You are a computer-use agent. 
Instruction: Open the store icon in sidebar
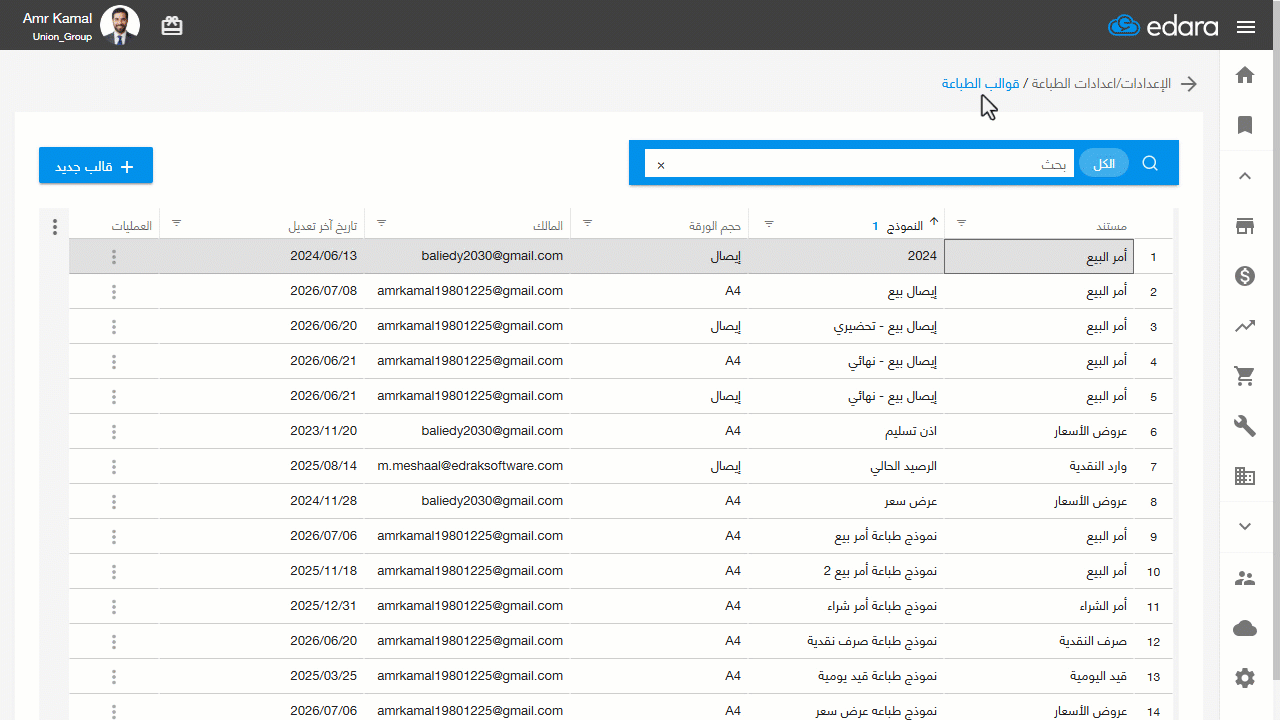[1245, 227]
